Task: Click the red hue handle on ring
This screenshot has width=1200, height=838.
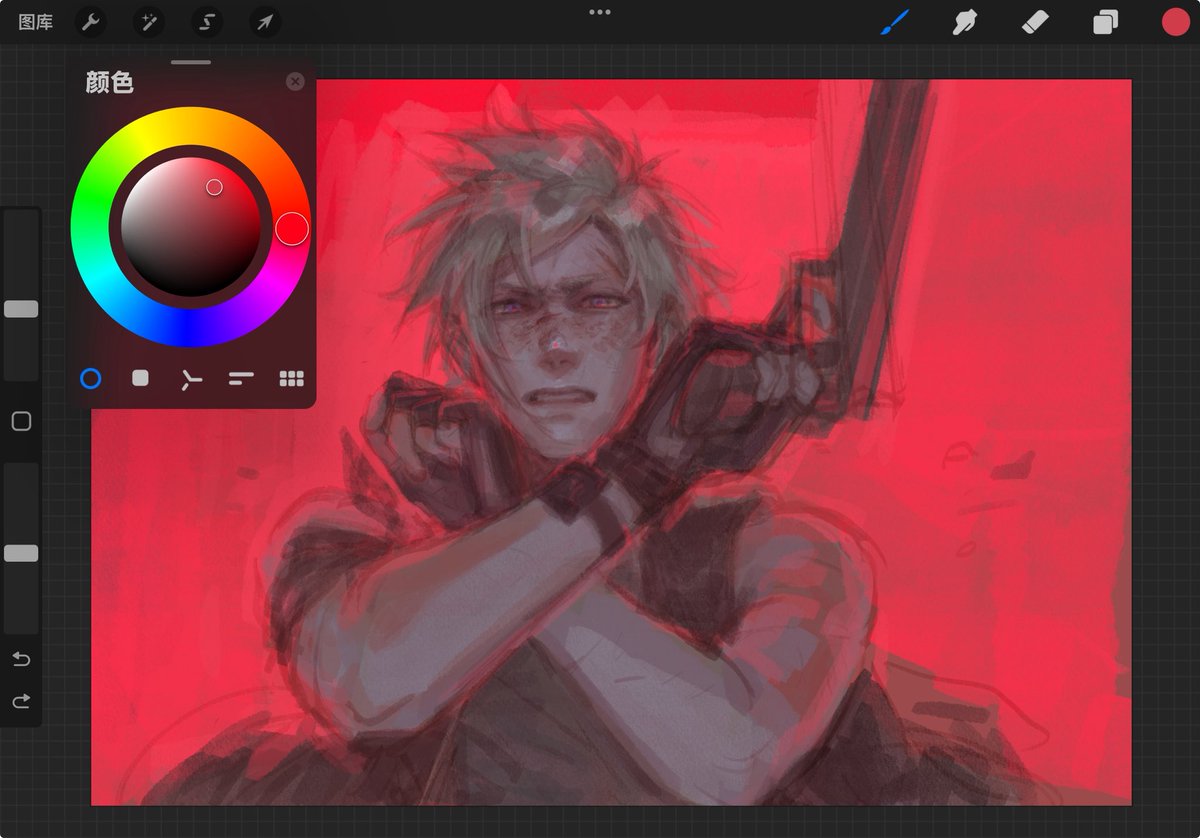Action: (x=292, y=228)
